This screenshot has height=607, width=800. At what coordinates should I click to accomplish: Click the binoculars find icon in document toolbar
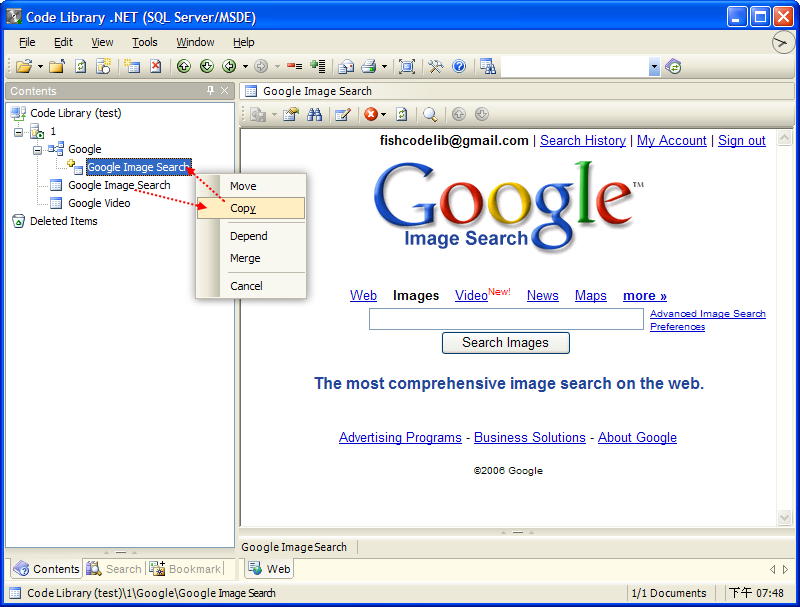pyautogui.click(x=314, y=114)
